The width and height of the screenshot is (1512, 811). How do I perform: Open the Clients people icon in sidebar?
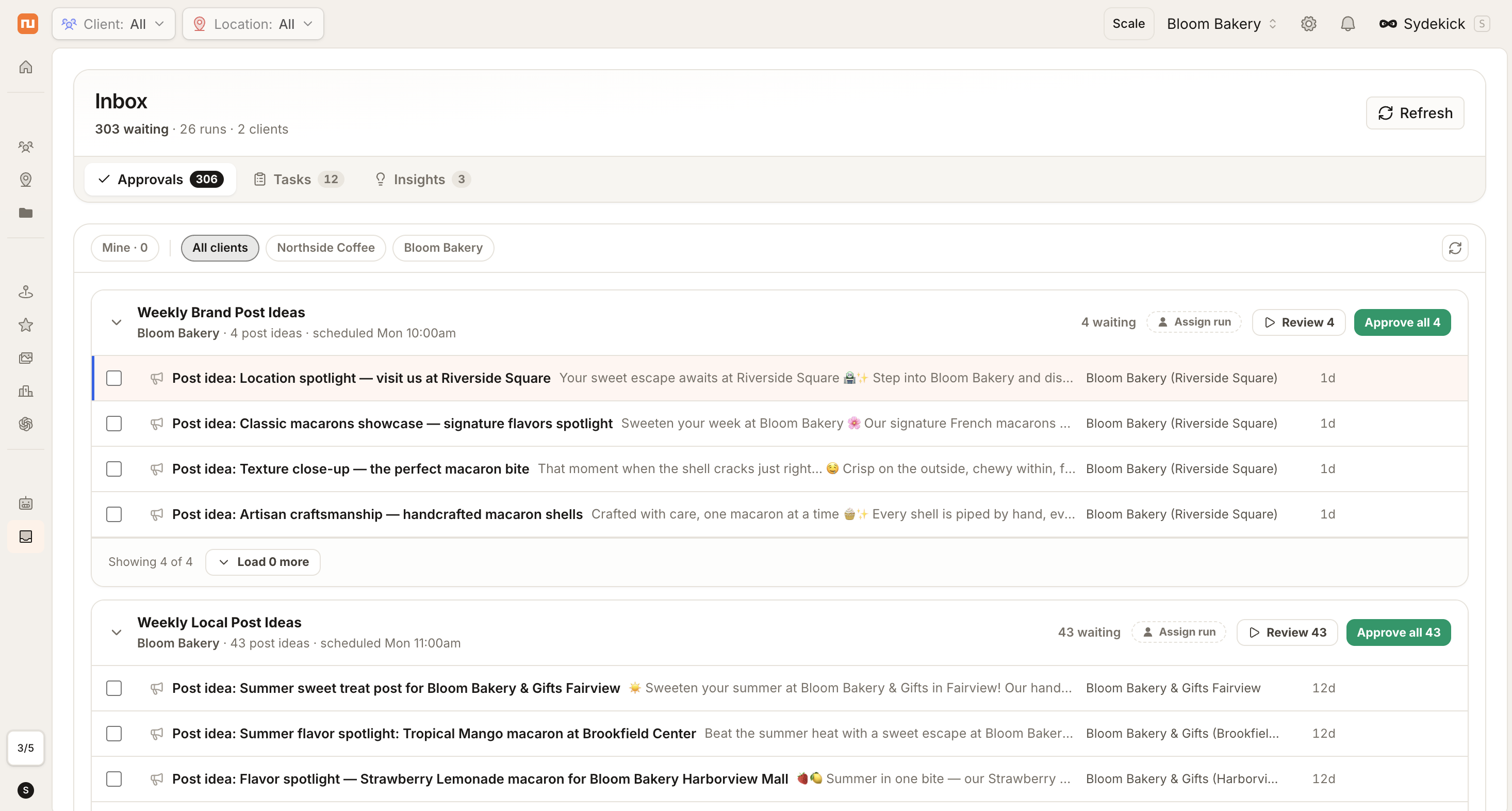coord(26,147)
